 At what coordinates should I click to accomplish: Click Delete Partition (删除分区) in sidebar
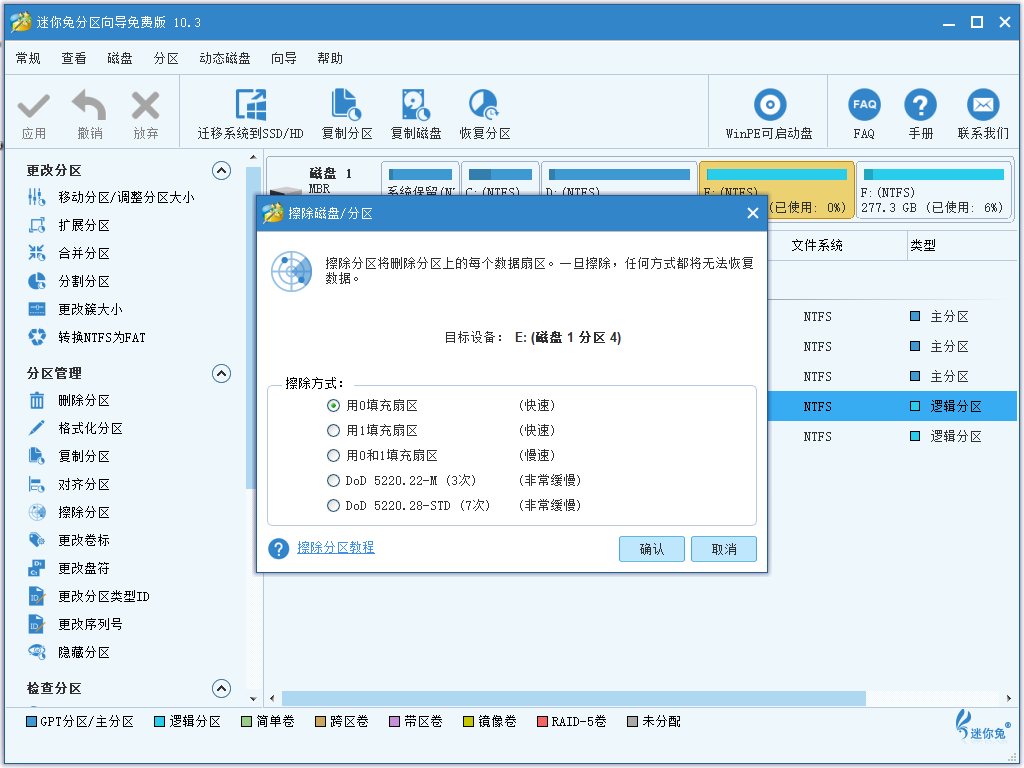[69, 400]
